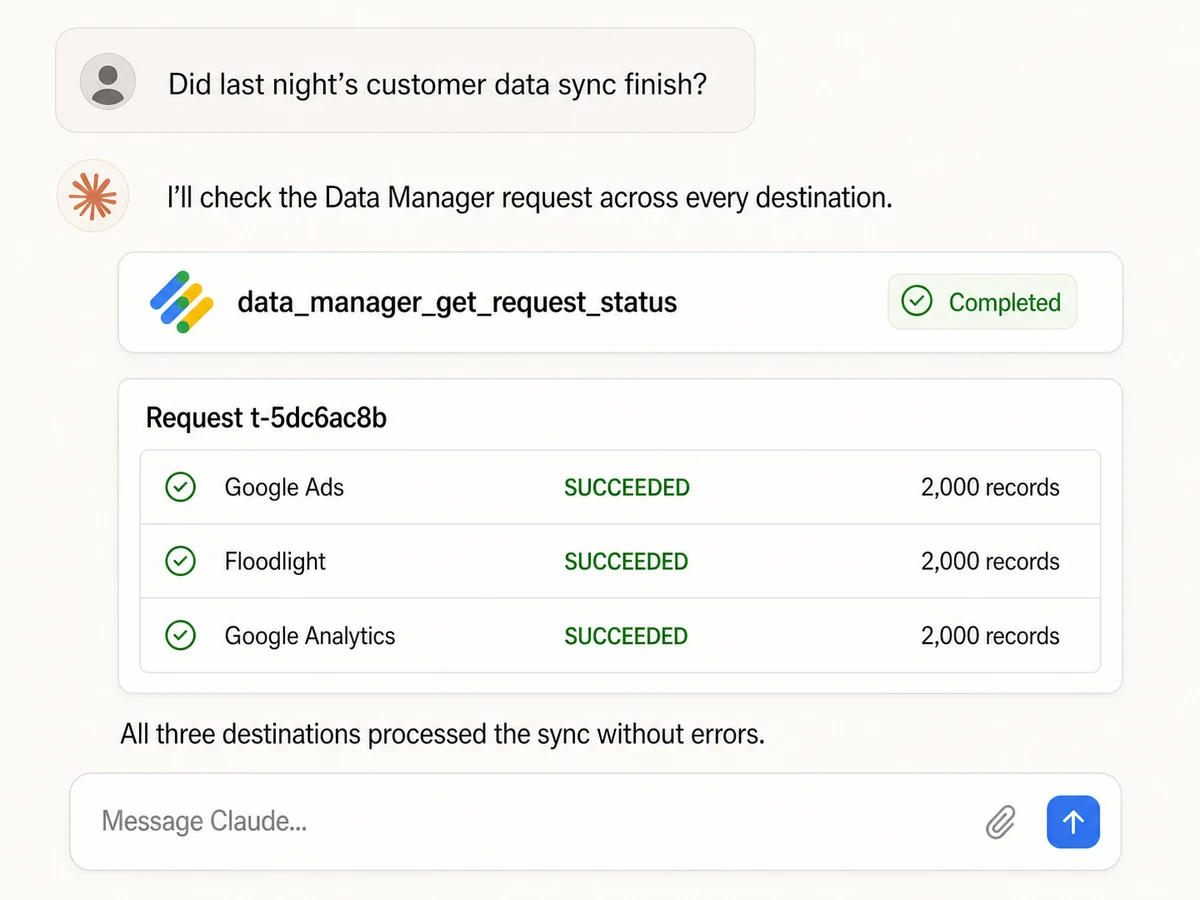This screenshot has width=1200, height=900.
Task: Open the data_manager_get_request_status tool card
Action: point(620,302)
